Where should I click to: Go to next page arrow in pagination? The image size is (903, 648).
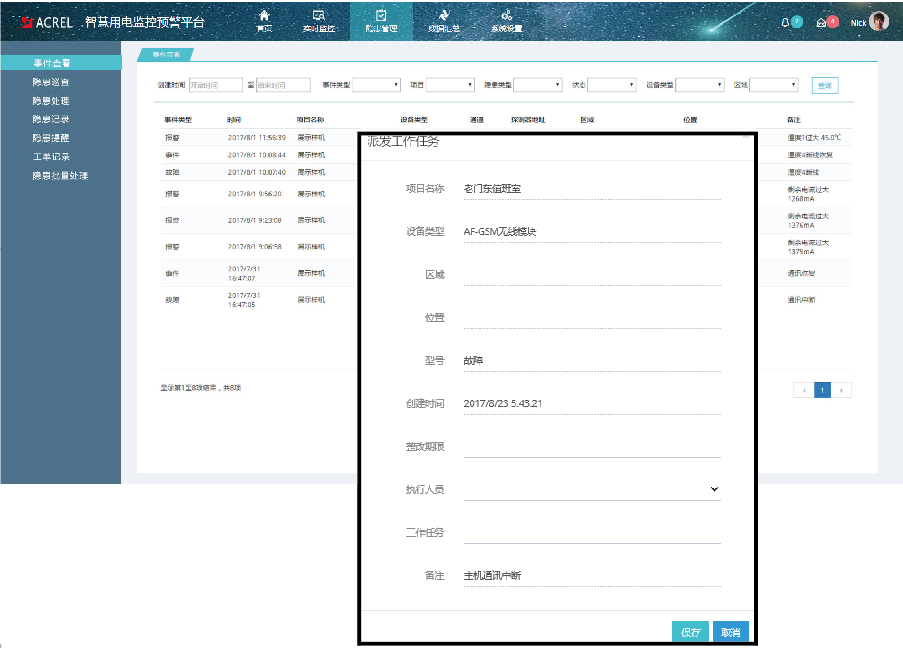(841, 390)
